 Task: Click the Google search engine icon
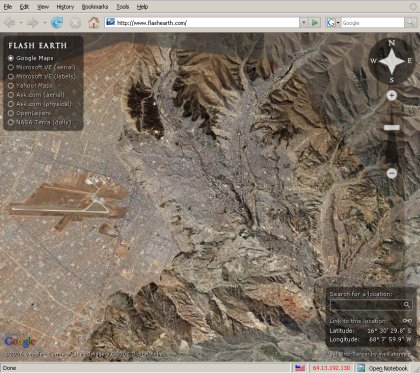point(331,23)
